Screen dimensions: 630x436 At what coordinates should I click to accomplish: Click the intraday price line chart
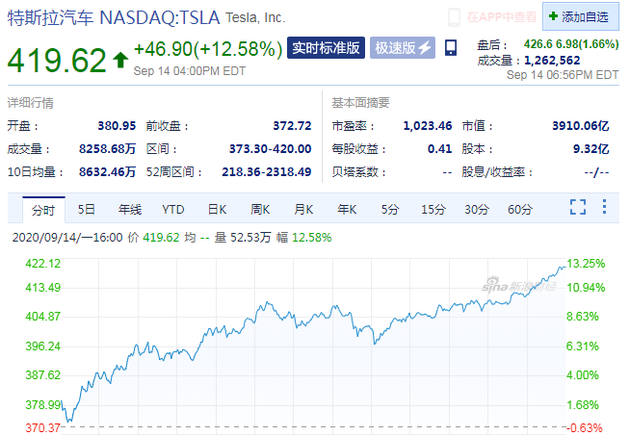[x=313, y=344]
